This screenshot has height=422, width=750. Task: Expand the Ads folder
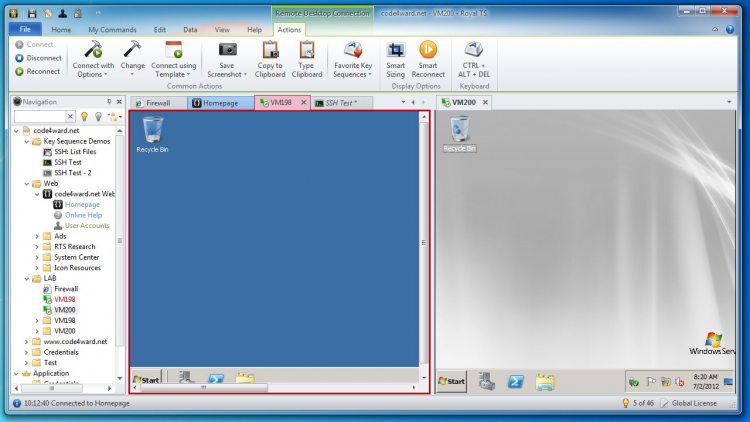[x=37, y=236]
